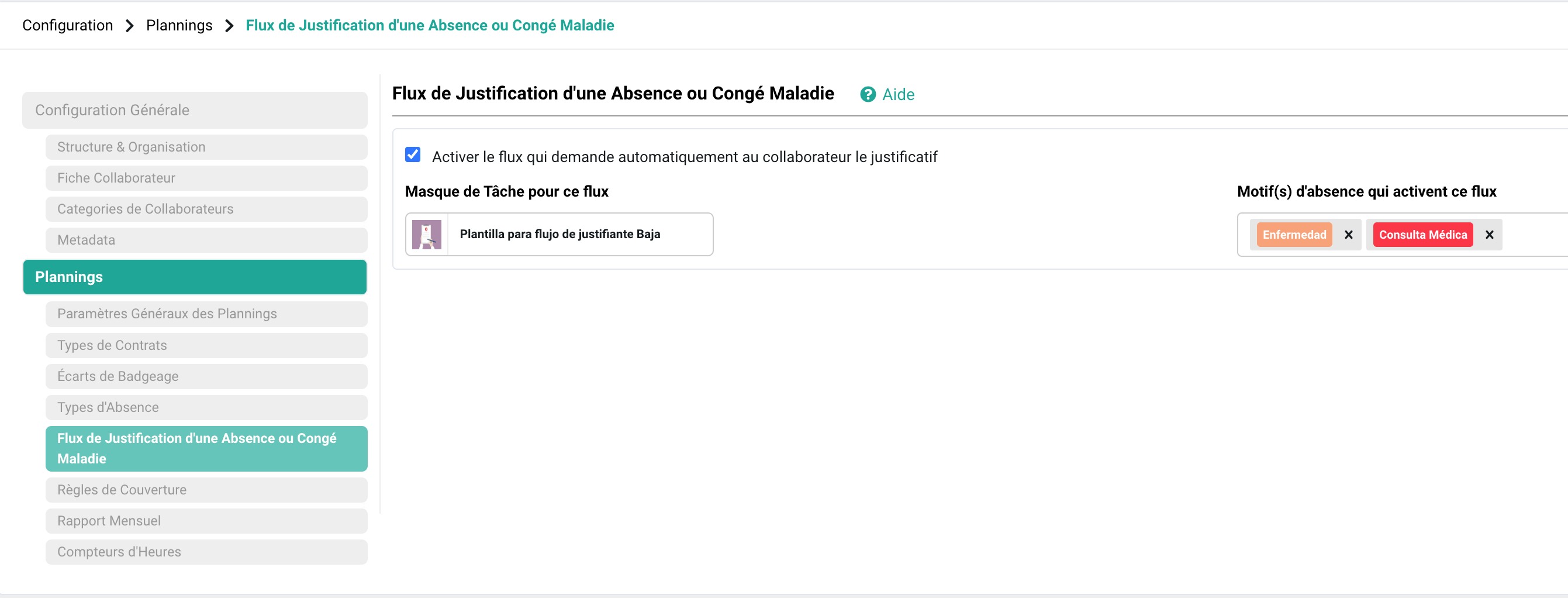The width and height of the screenshot is (1568, 598).
Task: Open Structure & Organisation settings
Action: tap(206, 147)
